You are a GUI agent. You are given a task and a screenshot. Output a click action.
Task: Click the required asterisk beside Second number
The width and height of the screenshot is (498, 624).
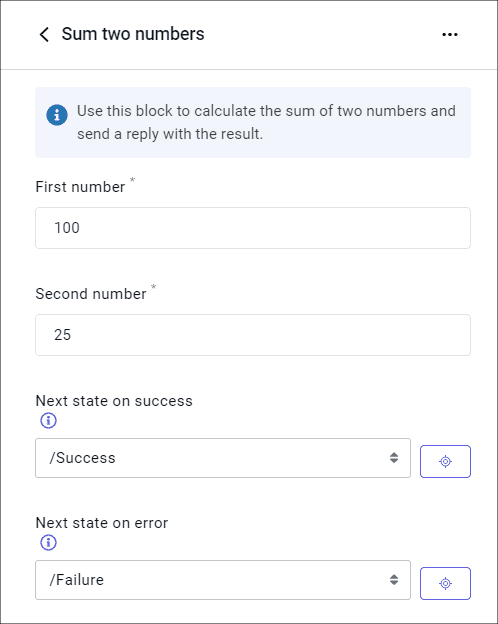153,287
